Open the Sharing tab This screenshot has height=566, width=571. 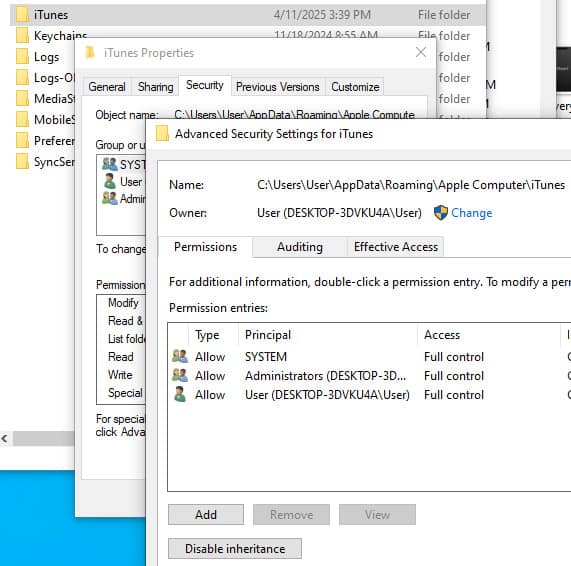point(155,87)
